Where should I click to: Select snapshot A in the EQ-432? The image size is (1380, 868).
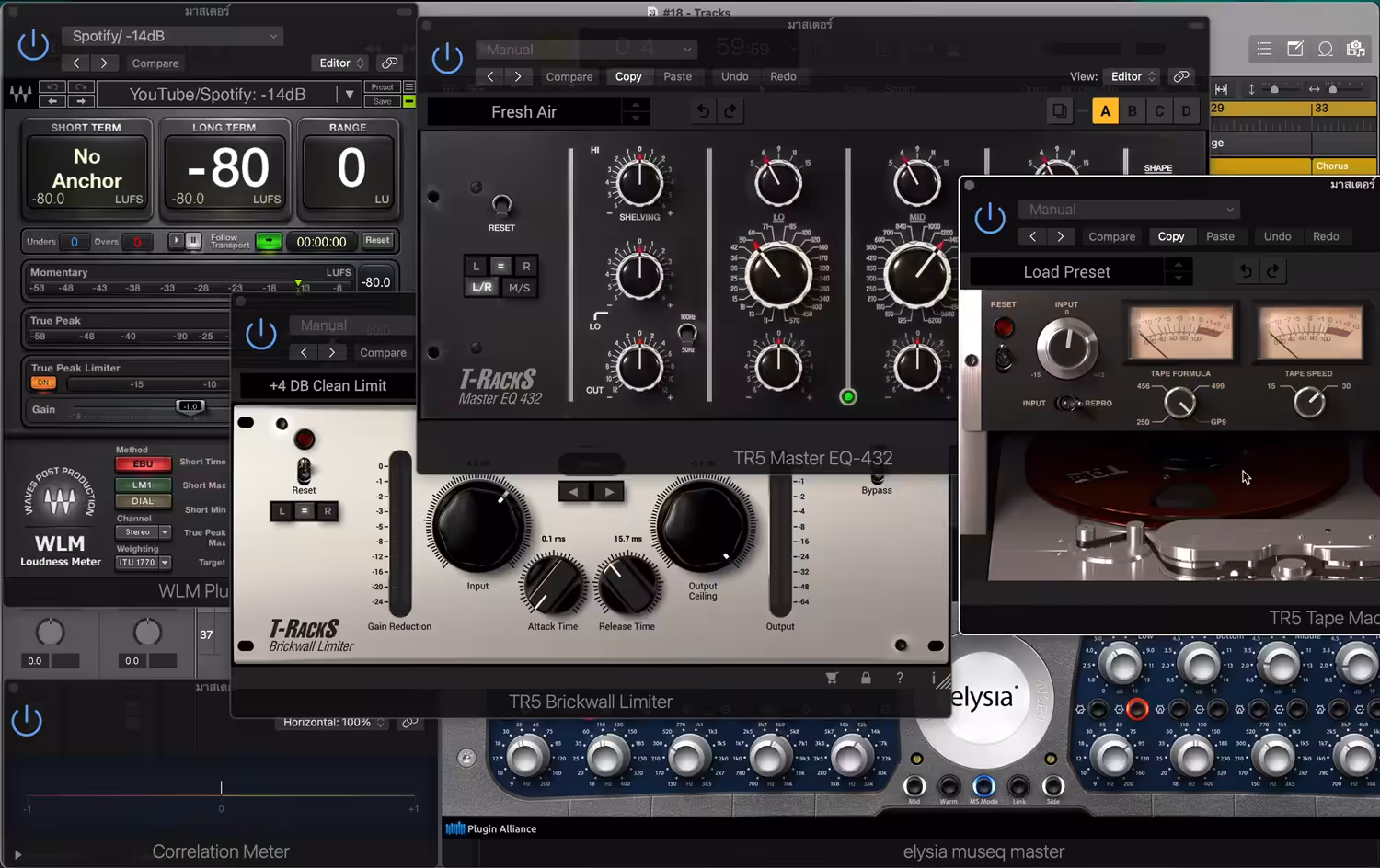click(1105, 111)
